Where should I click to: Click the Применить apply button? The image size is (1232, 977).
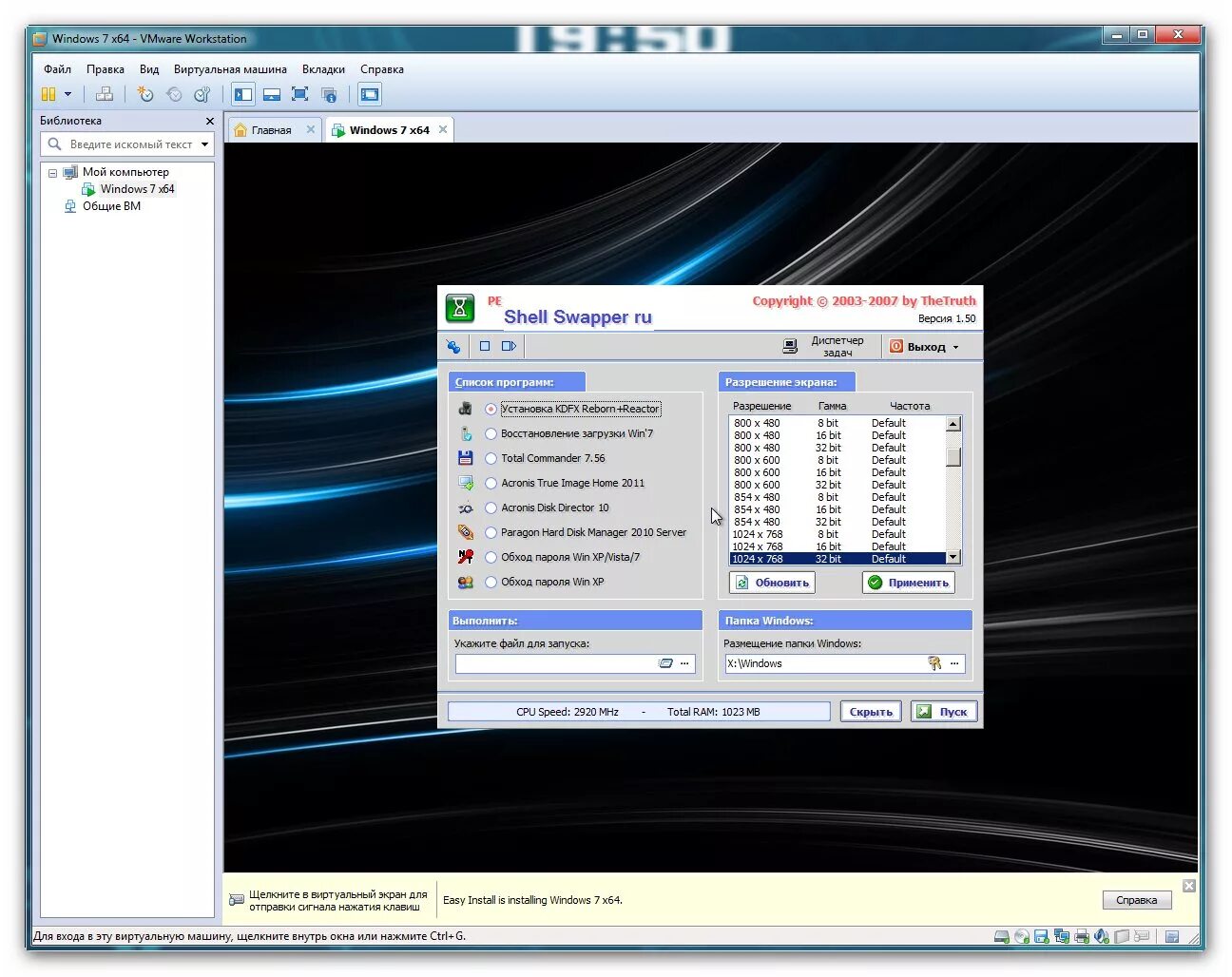point(909,583)
